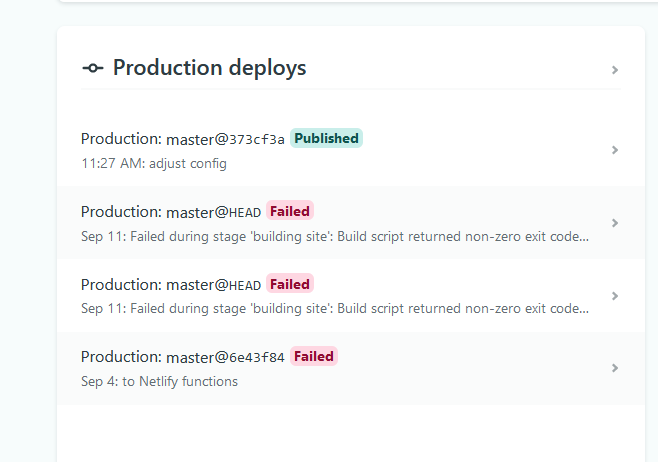Click 'Sep 4: to Netlify functions' text

tap(159, 381)
